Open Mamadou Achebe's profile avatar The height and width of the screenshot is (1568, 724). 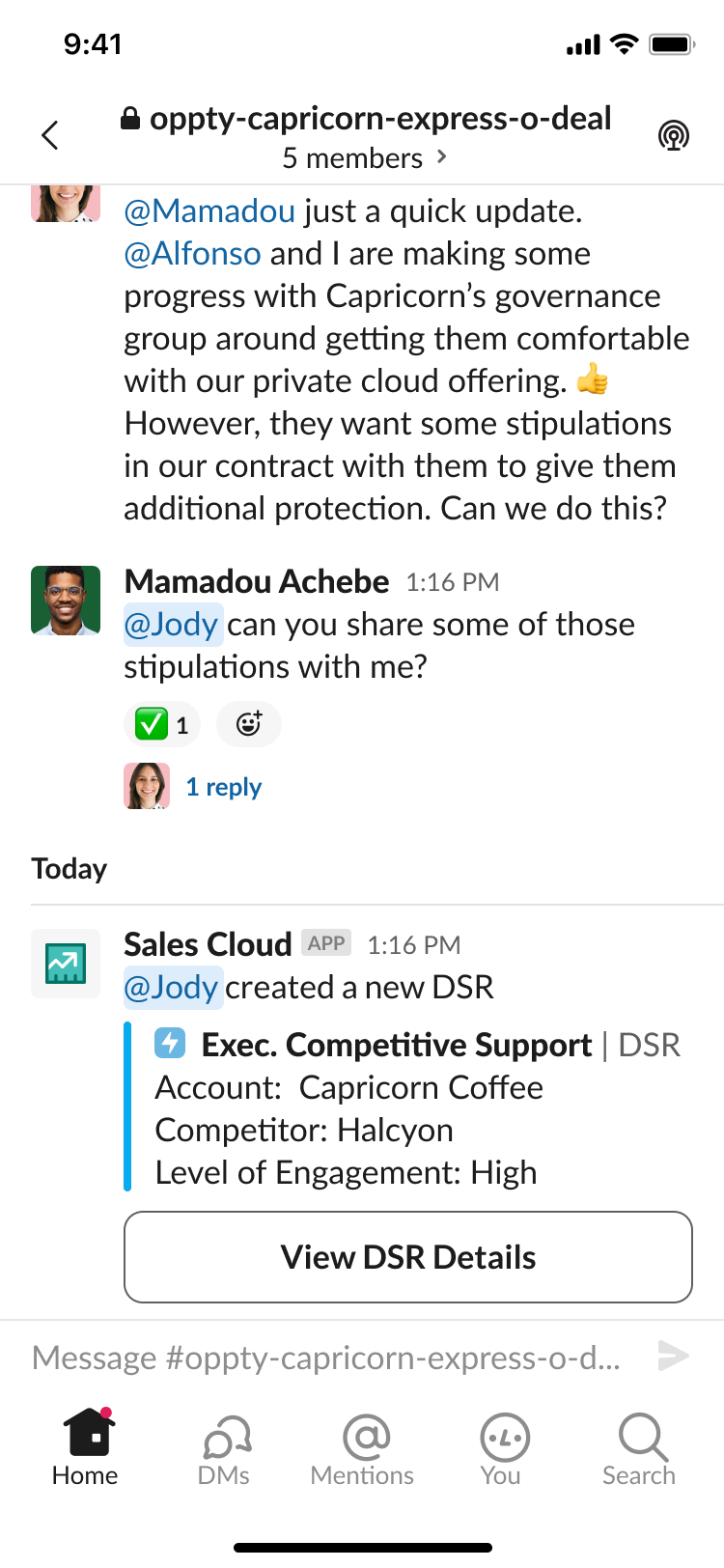(x=66, y=600)
